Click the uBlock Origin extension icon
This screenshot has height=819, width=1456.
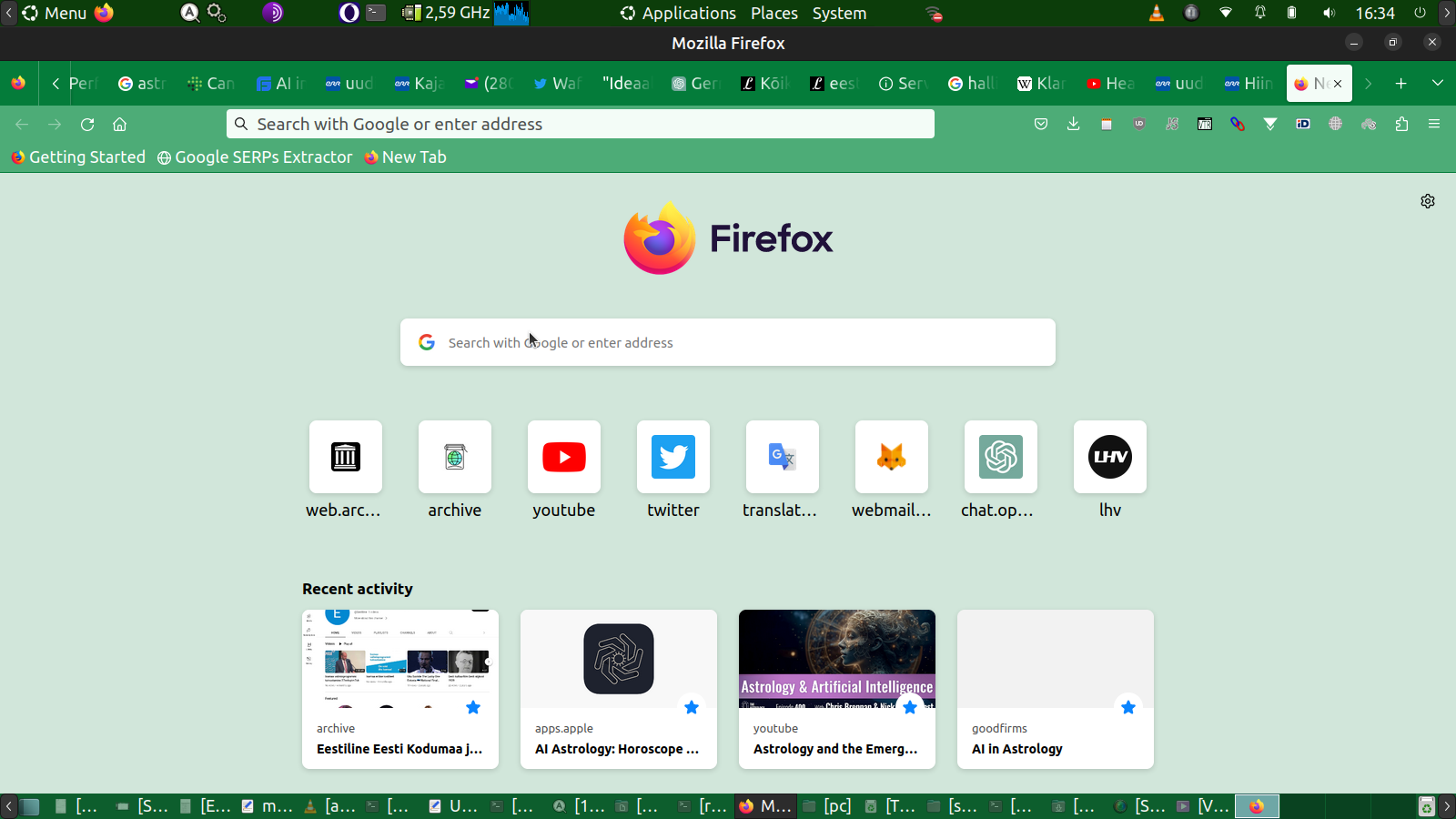[x=1139, y=124]
